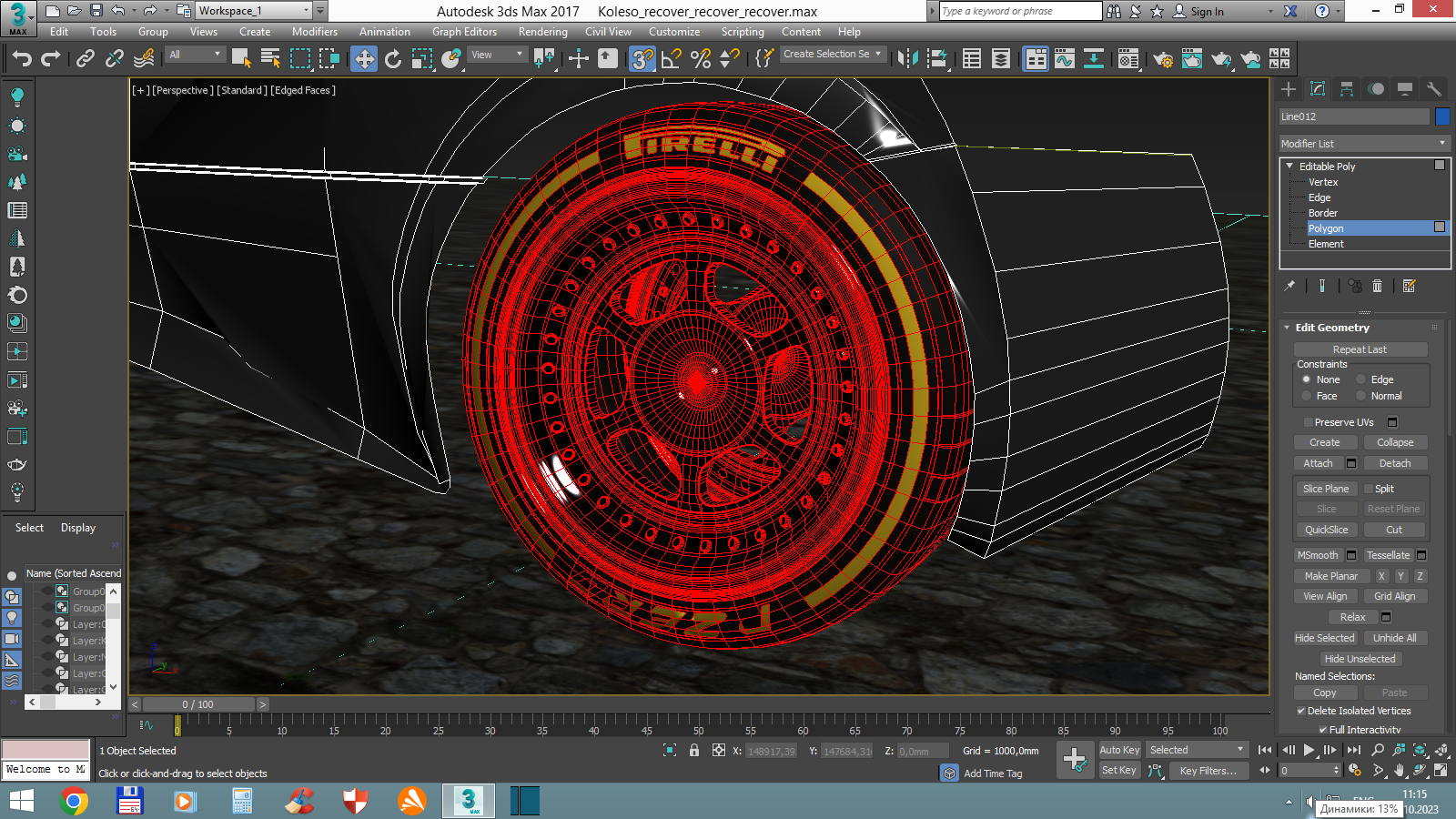Screen dimensions: 1456x819
Task: Click Hide Selected button
Action: tap(1325, 638)
